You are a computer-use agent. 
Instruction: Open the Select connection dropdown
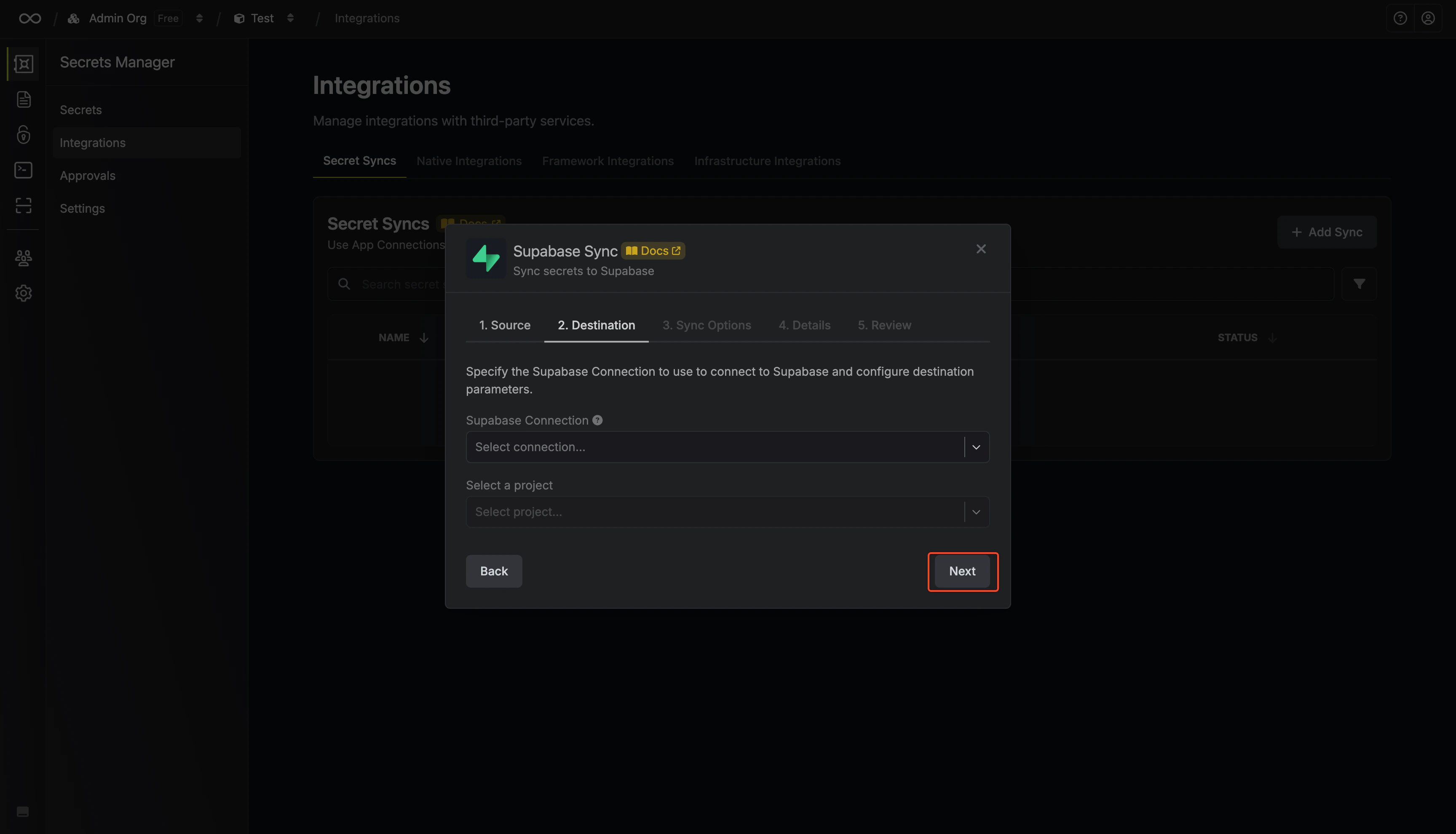tap(728, 447)
